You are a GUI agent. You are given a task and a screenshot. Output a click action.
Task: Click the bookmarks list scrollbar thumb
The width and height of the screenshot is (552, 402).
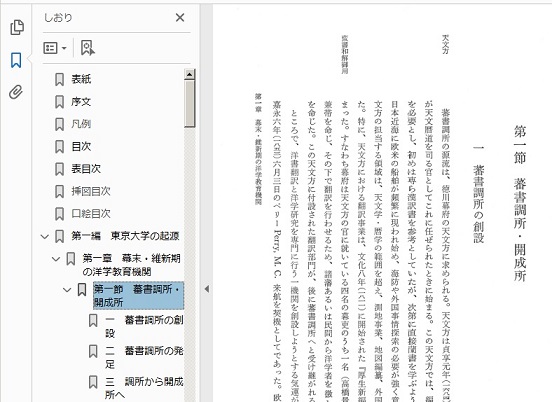(189, 103)
